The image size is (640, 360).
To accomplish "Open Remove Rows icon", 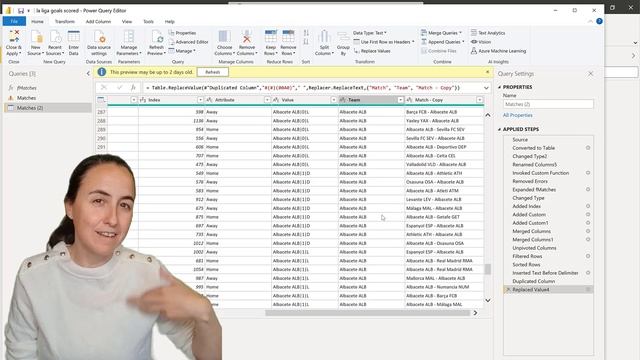I will coord(288,37).
